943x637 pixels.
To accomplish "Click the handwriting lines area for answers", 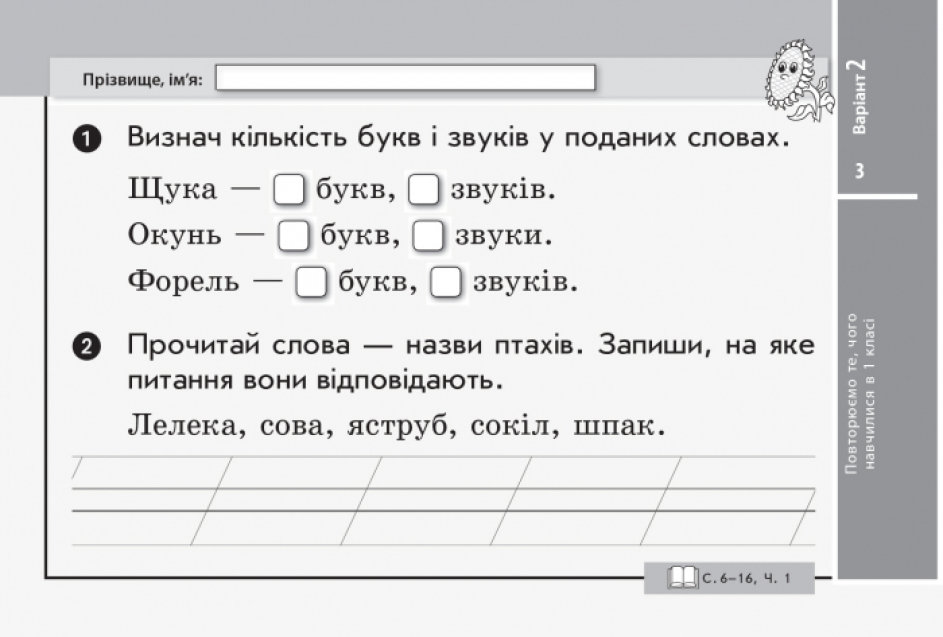I will (x=444, y=500).
